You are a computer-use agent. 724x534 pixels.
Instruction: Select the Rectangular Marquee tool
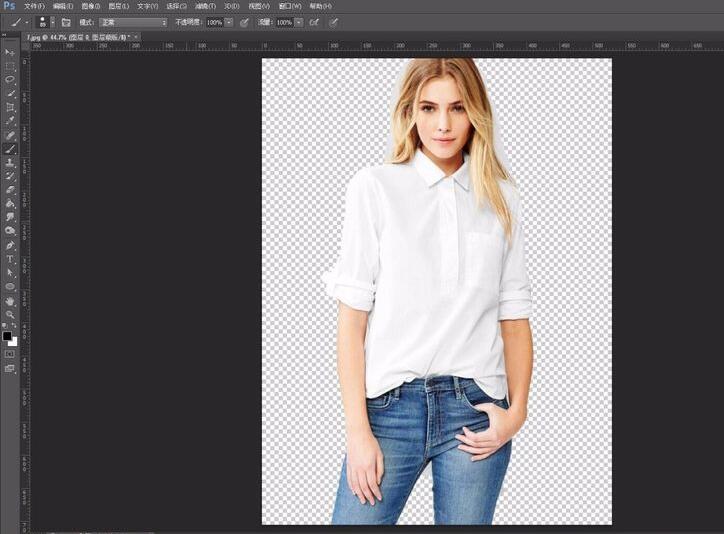click(10, 66)
